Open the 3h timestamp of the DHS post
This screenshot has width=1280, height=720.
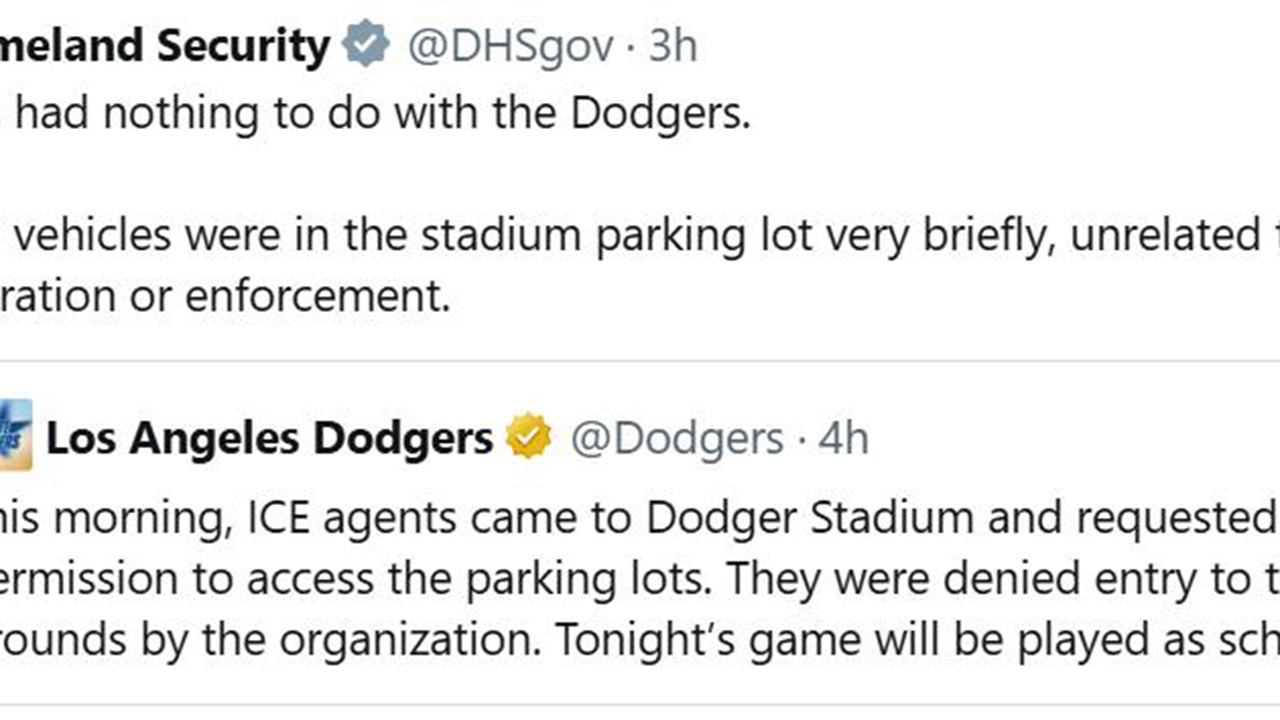point(673,47)
